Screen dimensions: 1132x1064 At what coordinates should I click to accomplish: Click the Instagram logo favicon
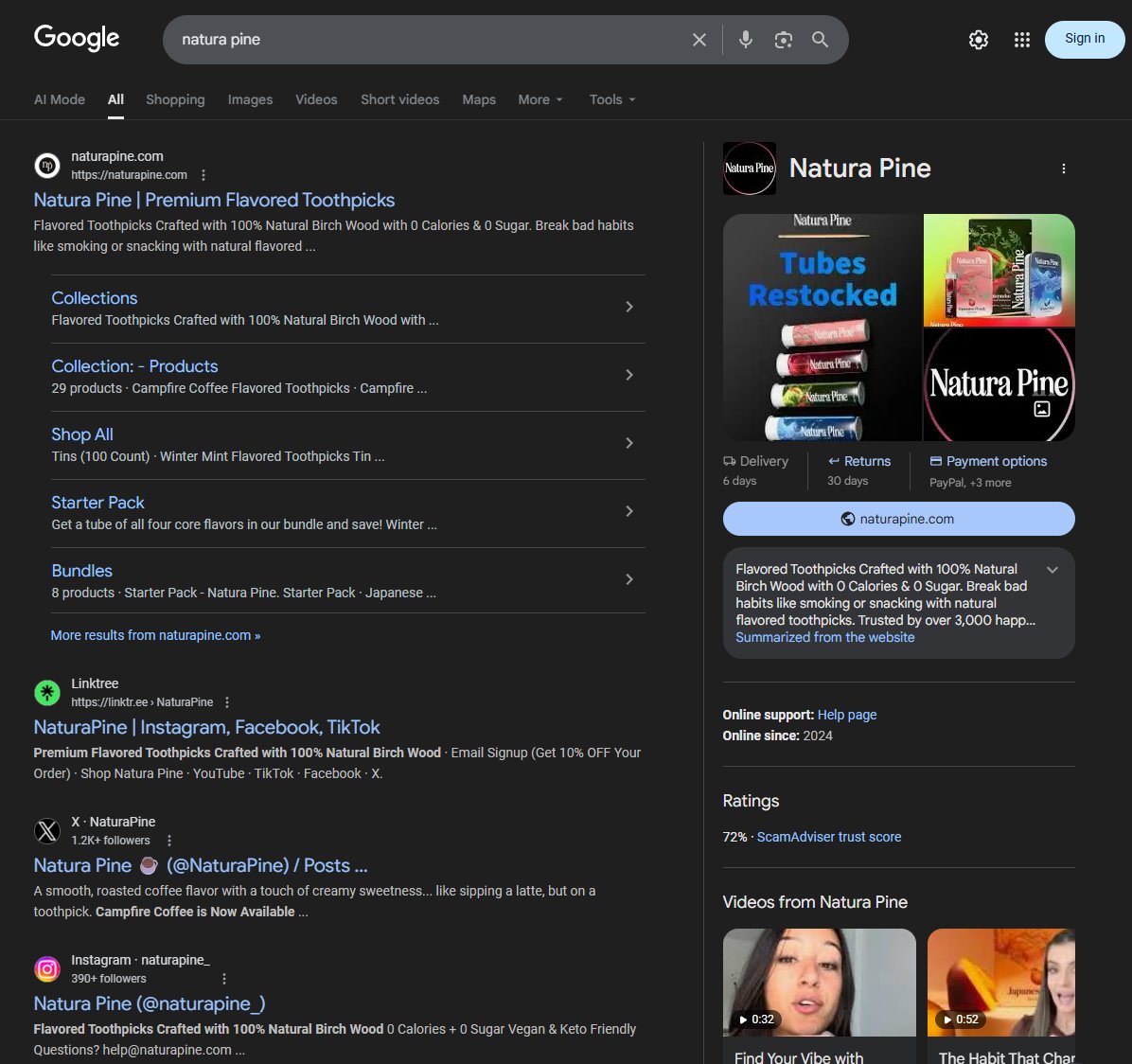[47, 968]
